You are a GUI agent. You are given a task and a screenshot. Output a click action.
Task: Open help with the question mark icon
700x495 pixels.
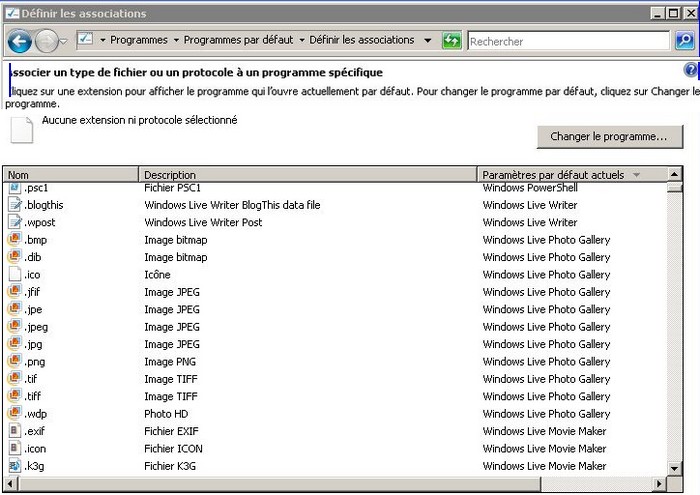coord(690,70)
